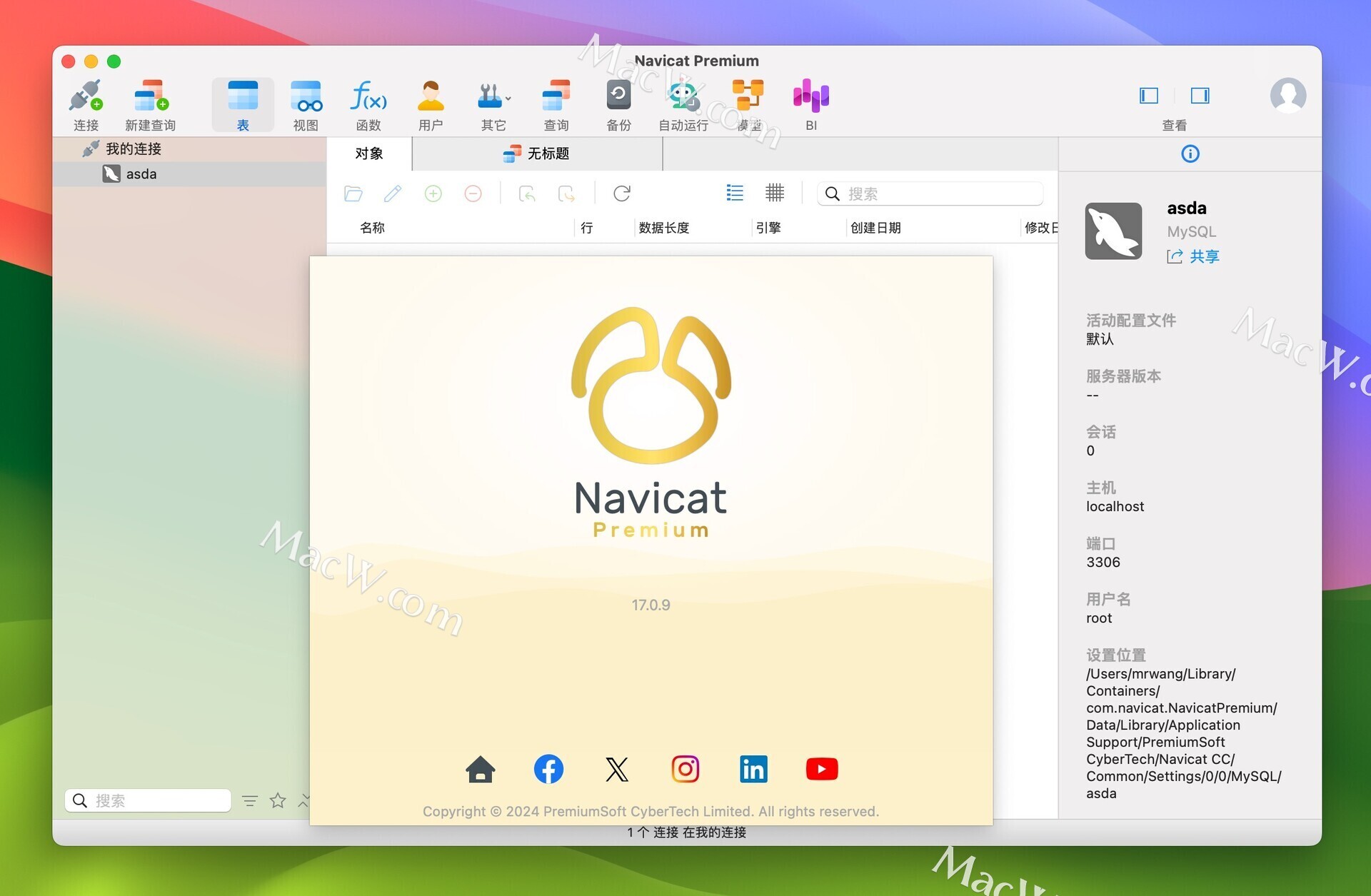Sort by the Rows (行) column header
The image size is (1371, 896).
(587, 228)
